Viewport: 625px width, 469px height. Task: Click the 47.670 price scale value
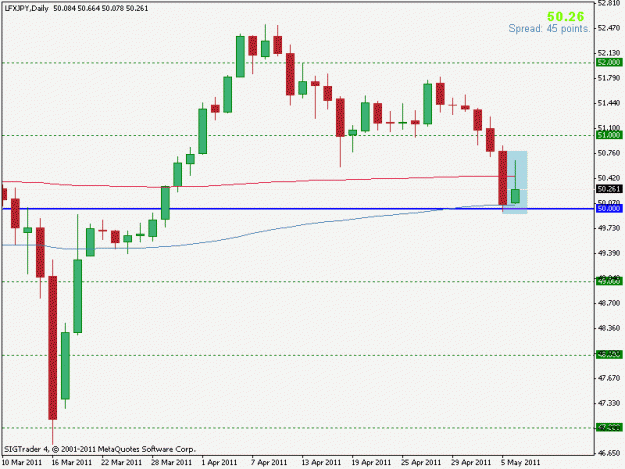(609, 378)
